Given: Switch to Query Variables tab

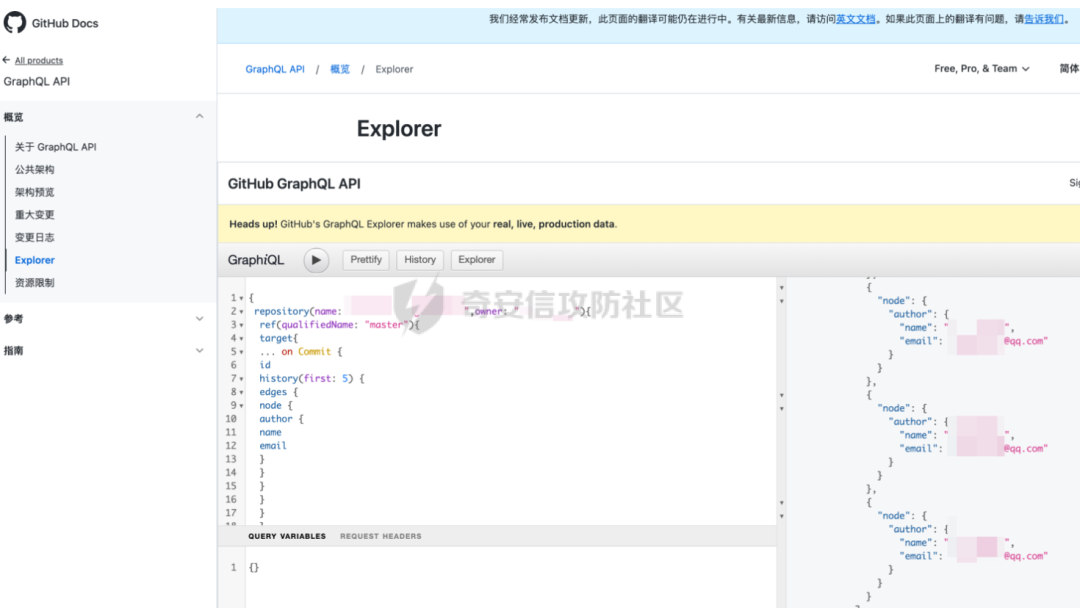Looking at the screenshot, I should pos(287,536).
